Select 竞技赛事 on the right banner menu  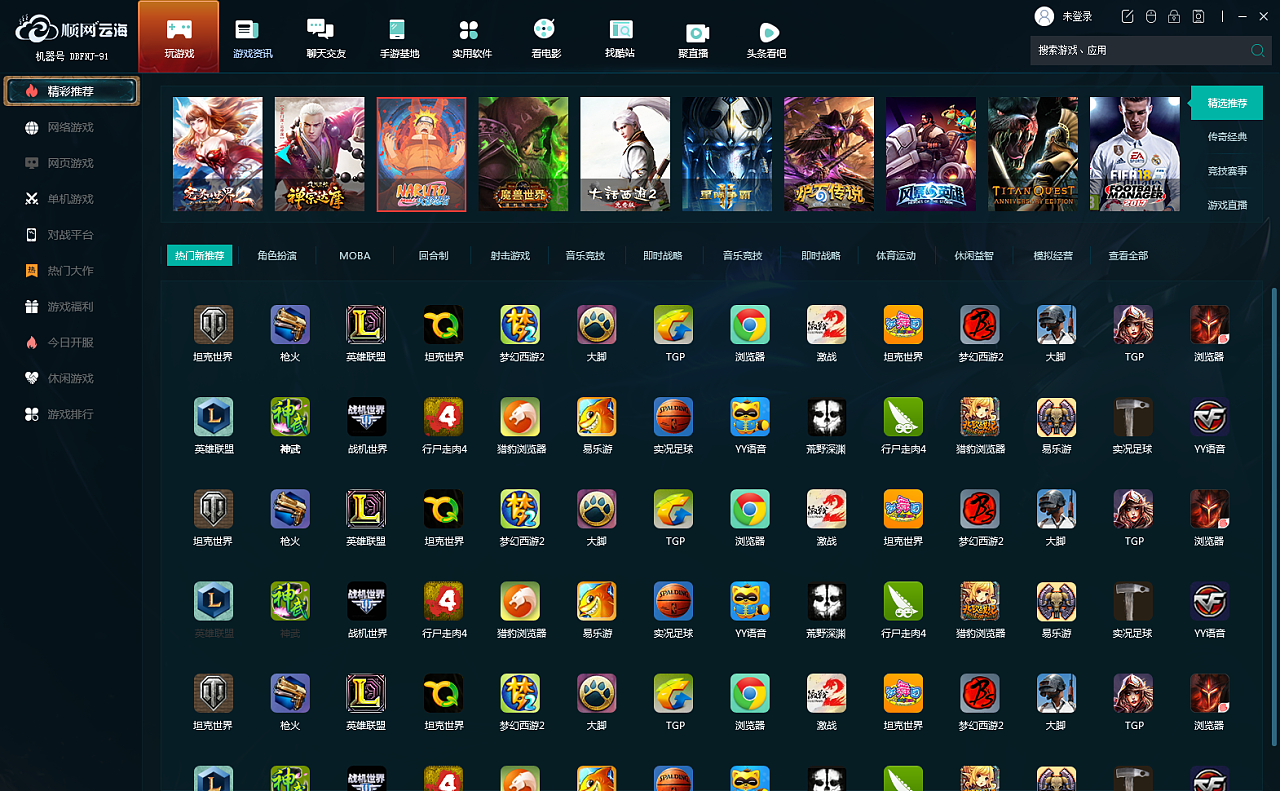point(1227,171)
